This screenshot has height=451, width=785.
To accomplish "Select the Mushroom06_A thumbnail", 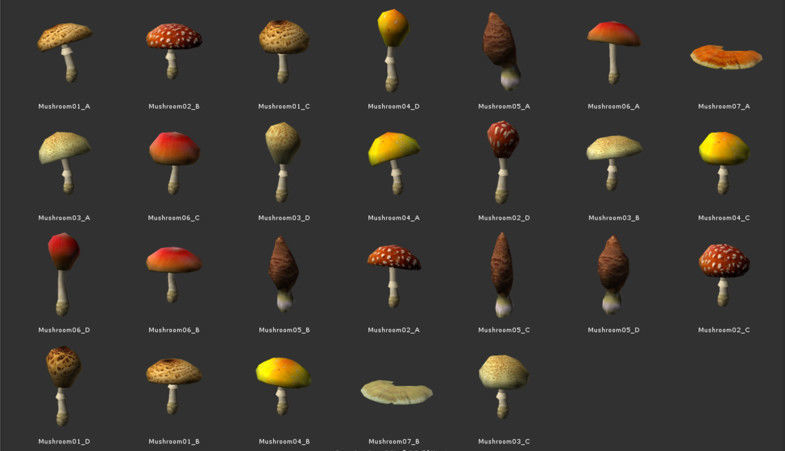I will click(613, 53).
